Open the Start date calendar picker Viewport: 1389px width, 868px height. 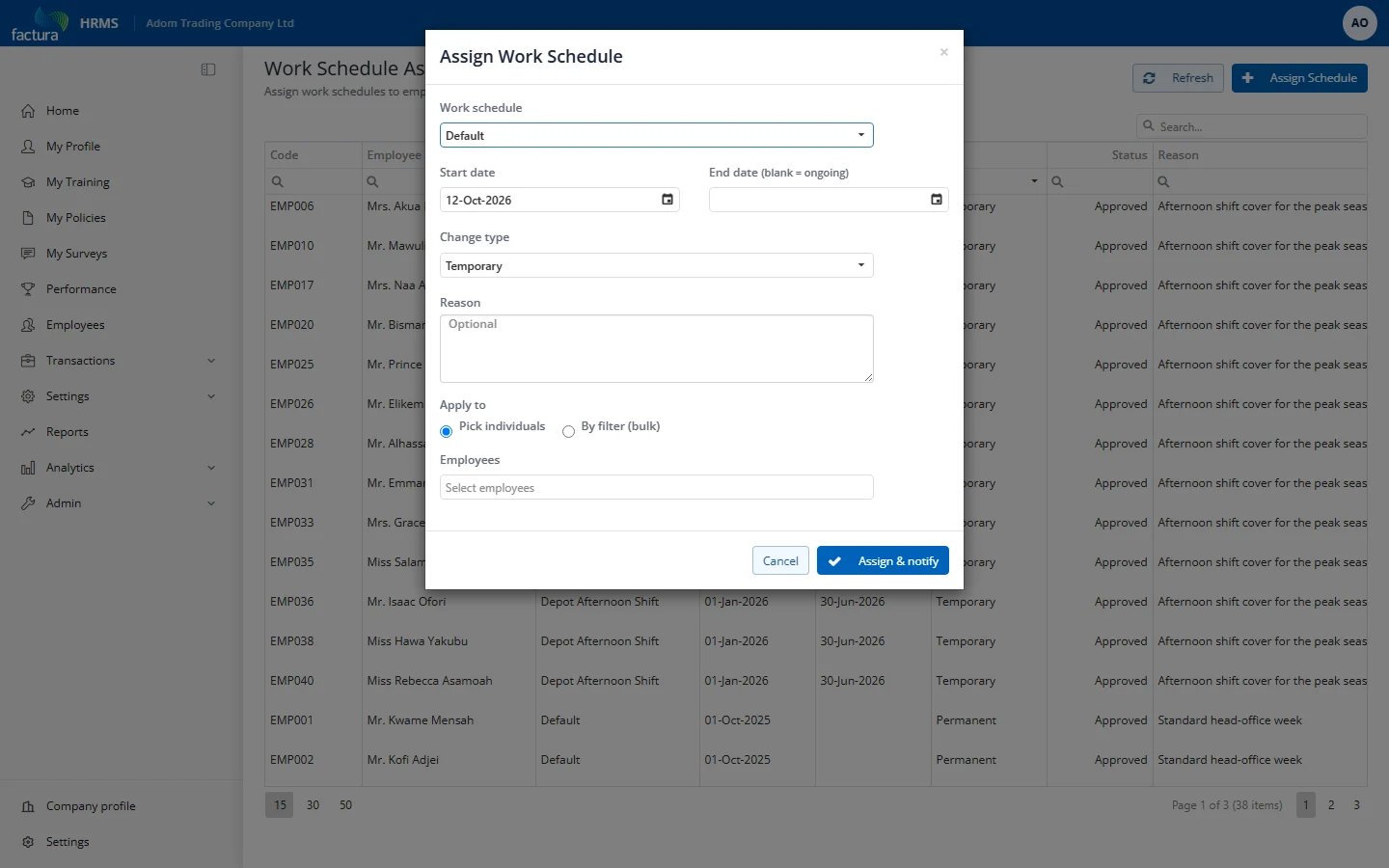pyautogui.click(x=667, y=200)
